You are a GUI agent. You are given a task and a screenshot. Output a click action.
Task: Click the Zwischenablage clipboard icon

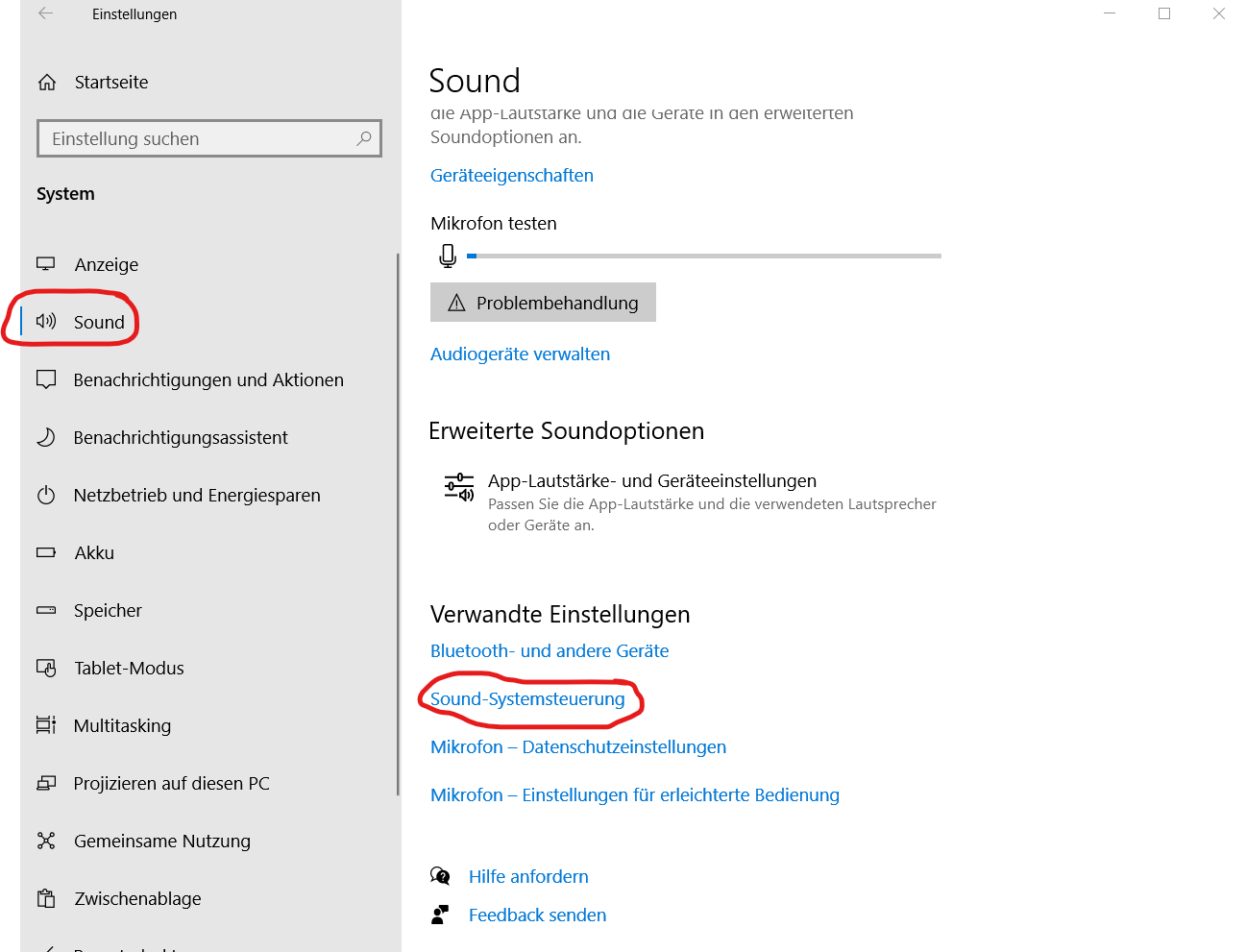pos(46,898)
